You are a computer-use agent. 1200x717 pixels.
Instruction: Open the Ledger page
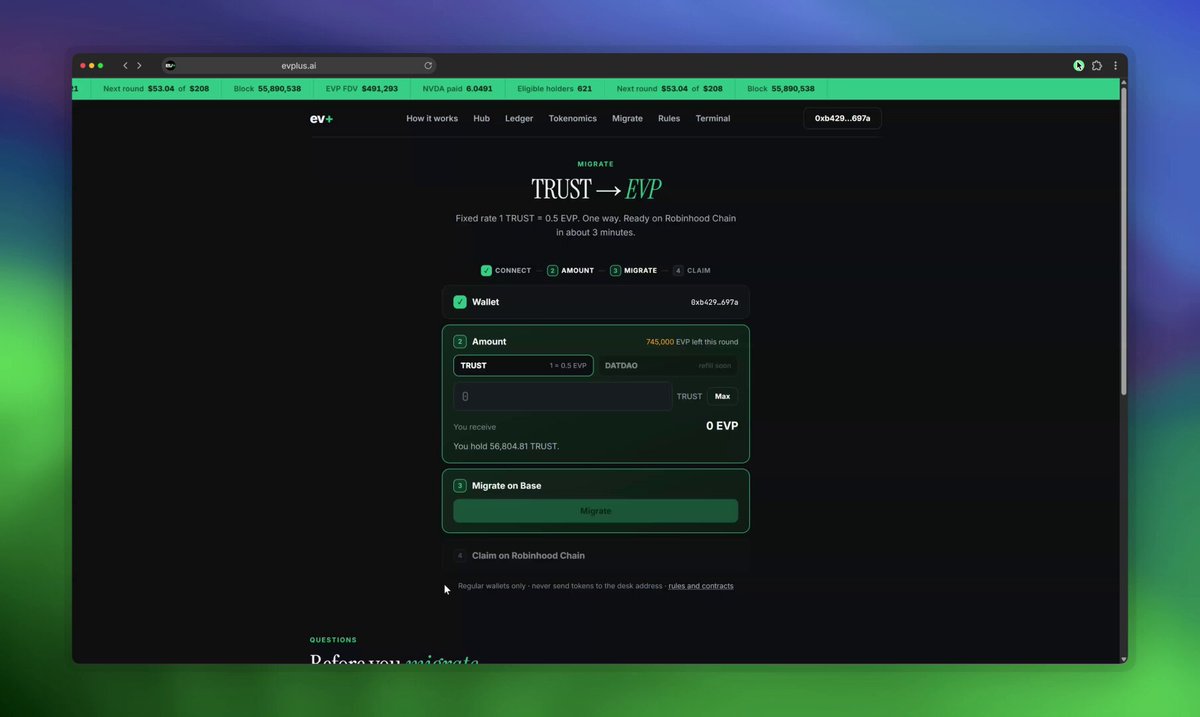(519, 119)
